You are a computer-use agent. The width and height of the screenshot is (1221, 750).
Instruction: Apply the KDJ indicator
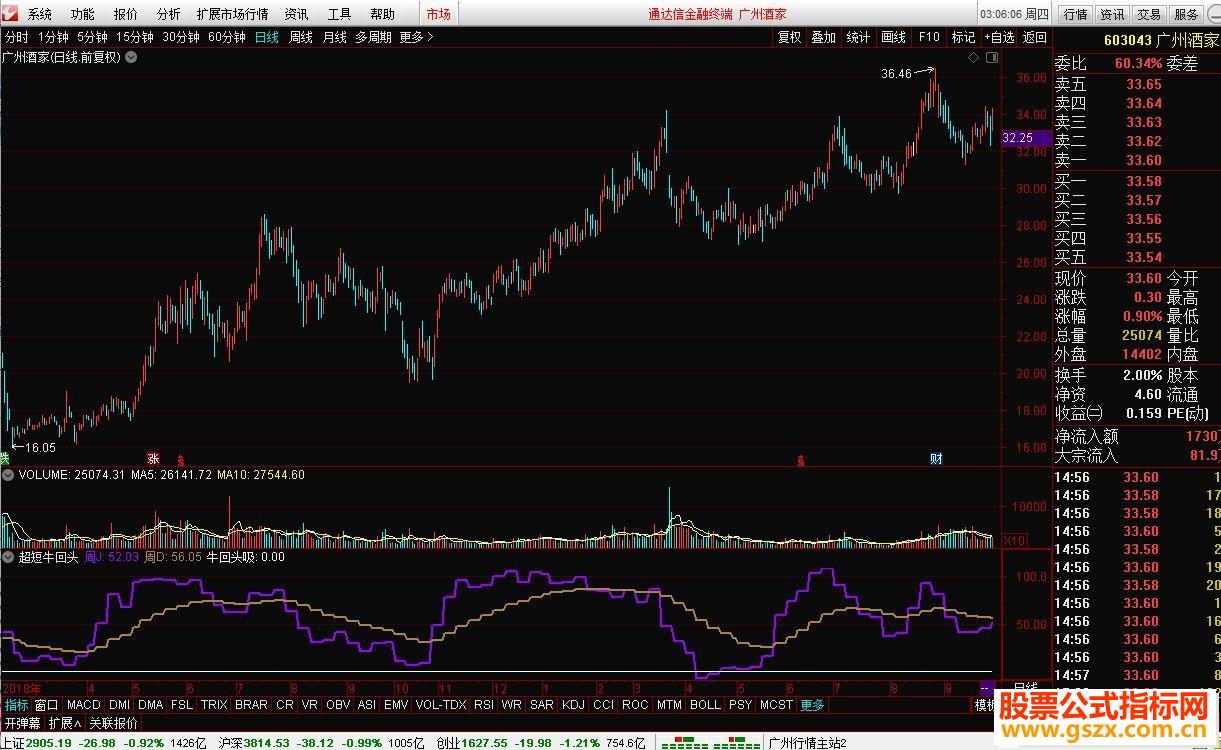point(573,705)
